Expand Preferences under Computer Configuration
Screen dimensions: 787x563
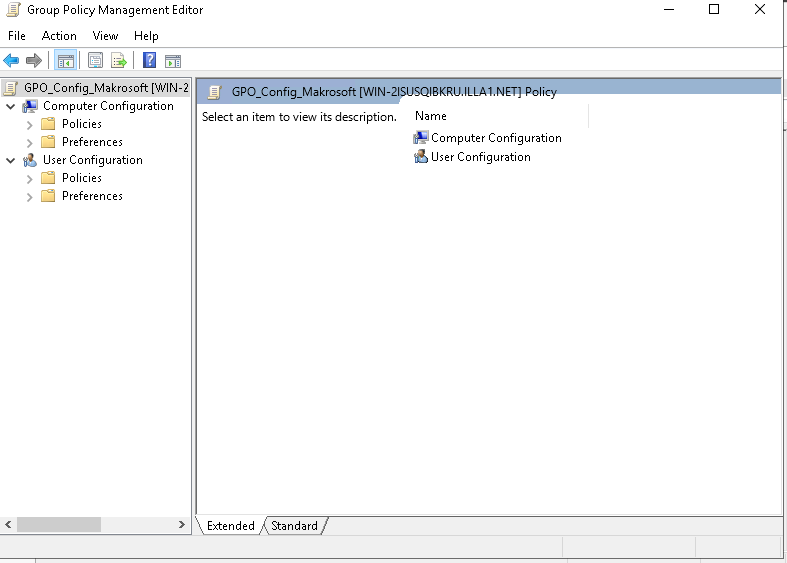[x=30, y=143]
